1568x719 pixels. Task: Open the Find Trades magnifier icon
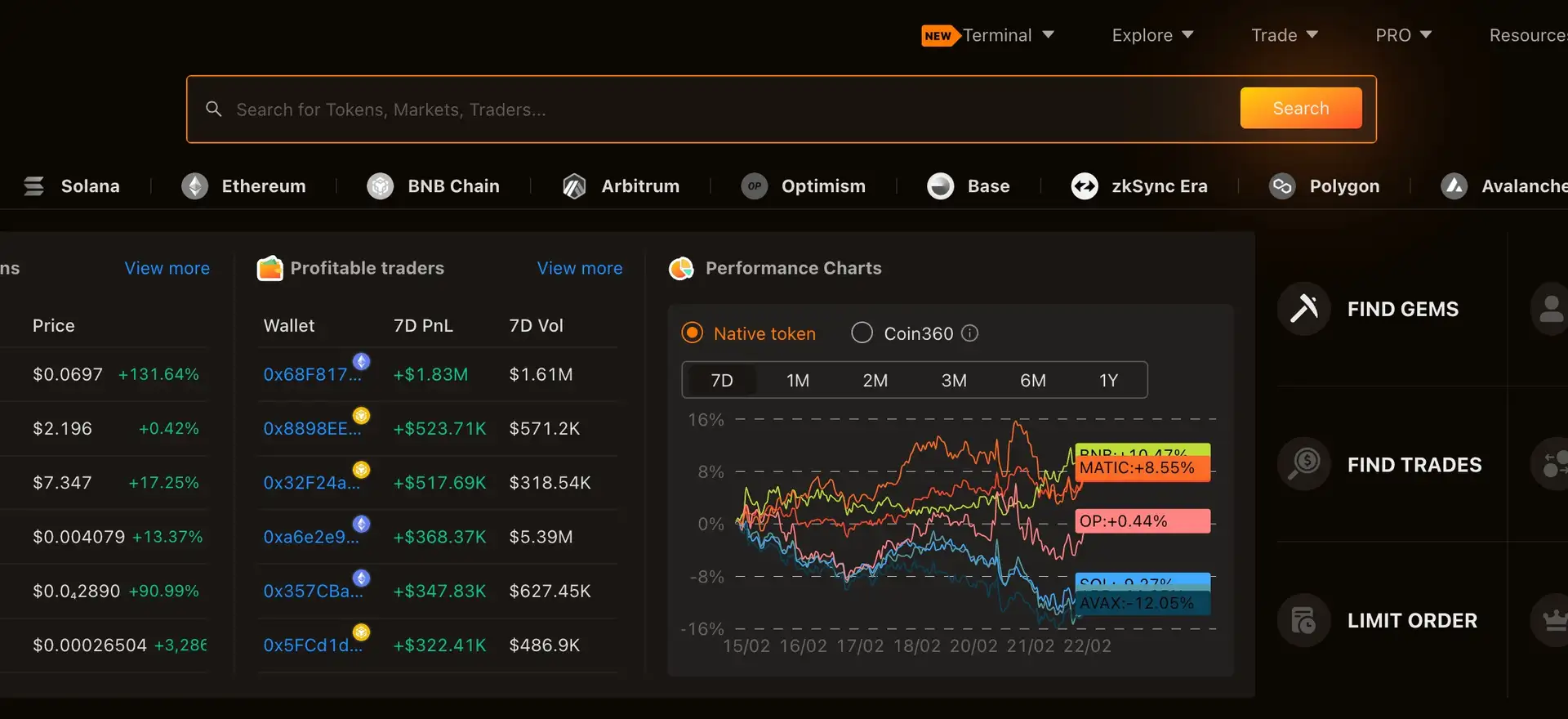coord(1304,464)
